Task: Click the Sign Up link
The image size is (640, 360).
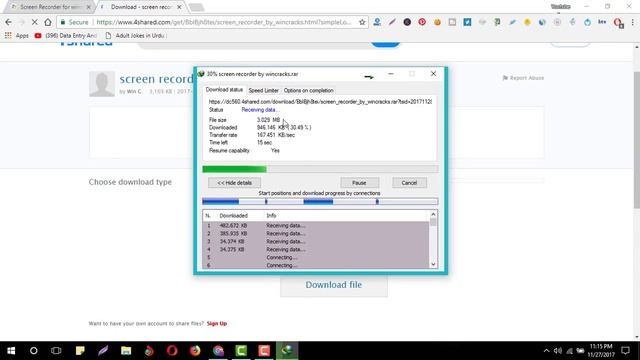Action: (217, 323)
